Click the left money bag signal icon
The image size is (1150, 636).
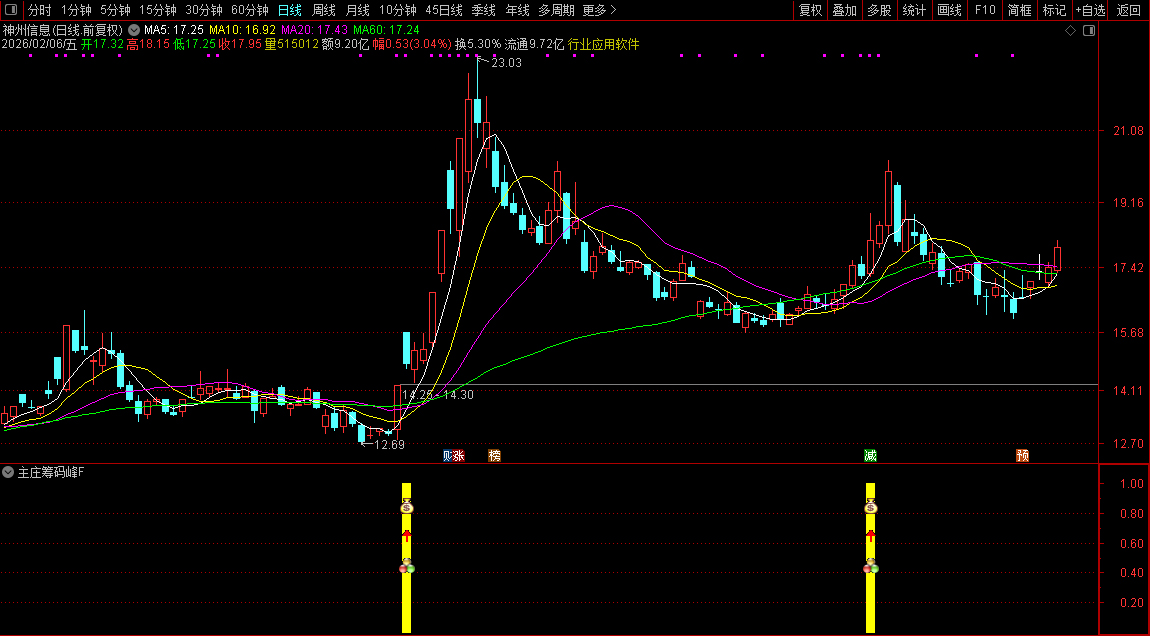pos(407,506)
